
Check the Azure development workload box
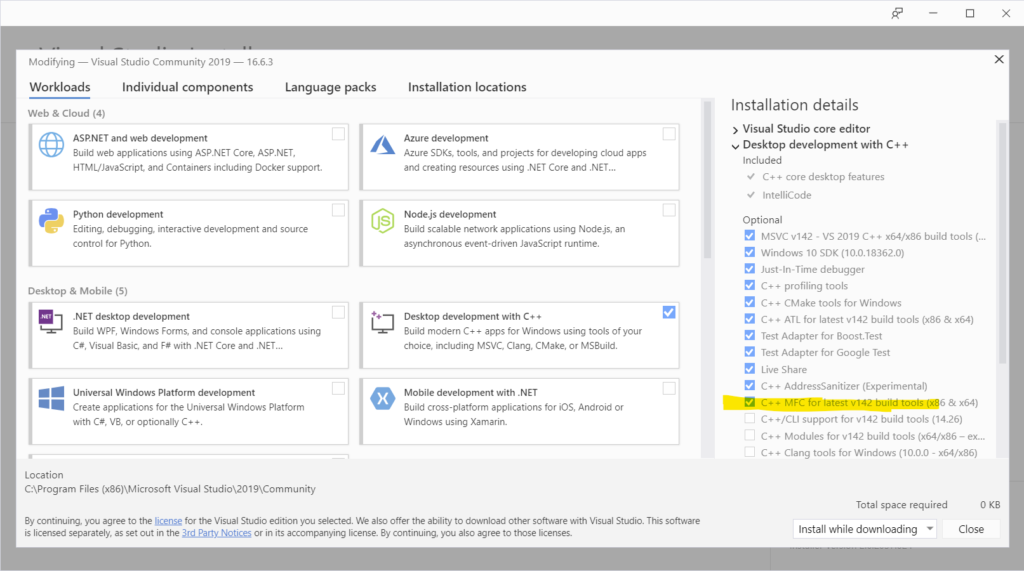coord(669,134)
